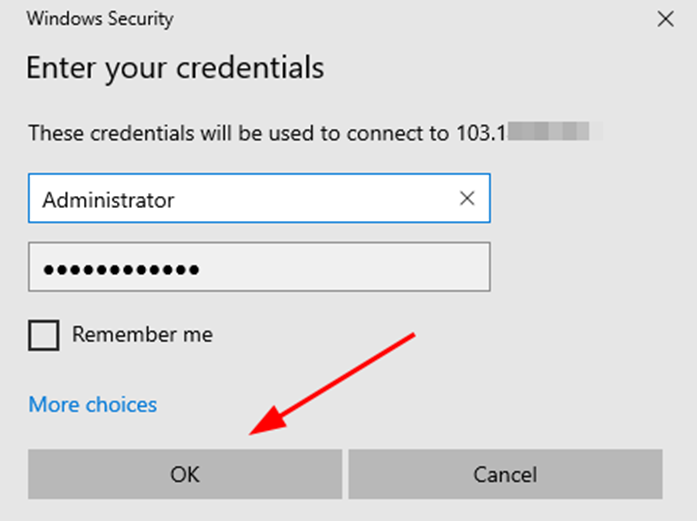The image size is (697, 521).
Task: Click the Windows Security title text
Action: click(x=99, y=18)
